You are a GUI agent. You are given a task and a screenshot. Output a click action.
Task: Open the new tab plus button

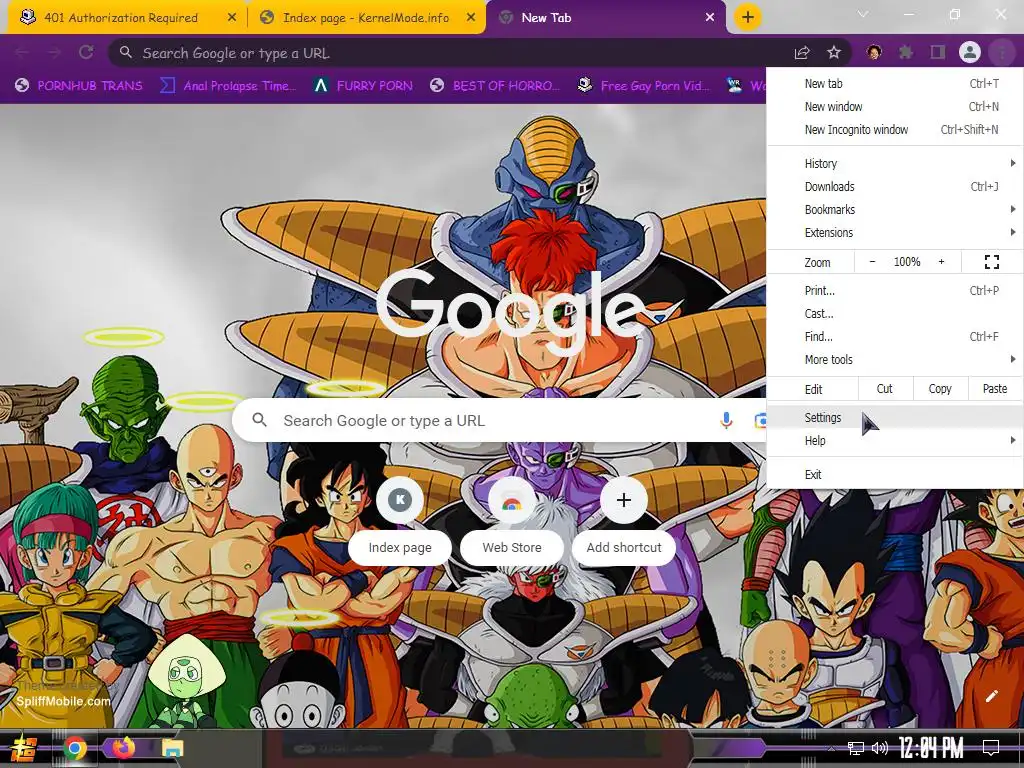748,17
